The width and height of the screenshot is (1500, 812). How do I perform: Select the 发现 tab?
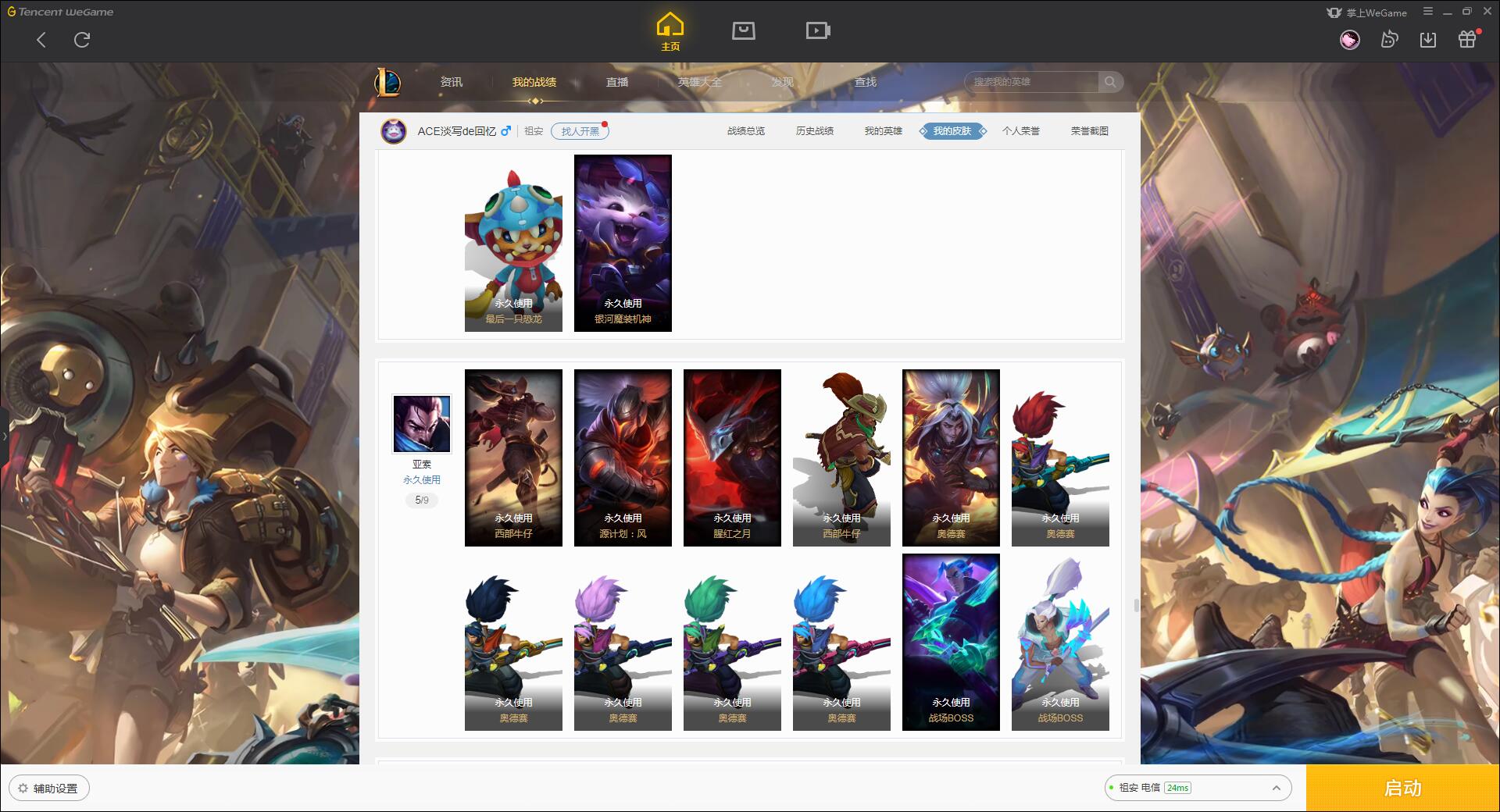point(783,82)
